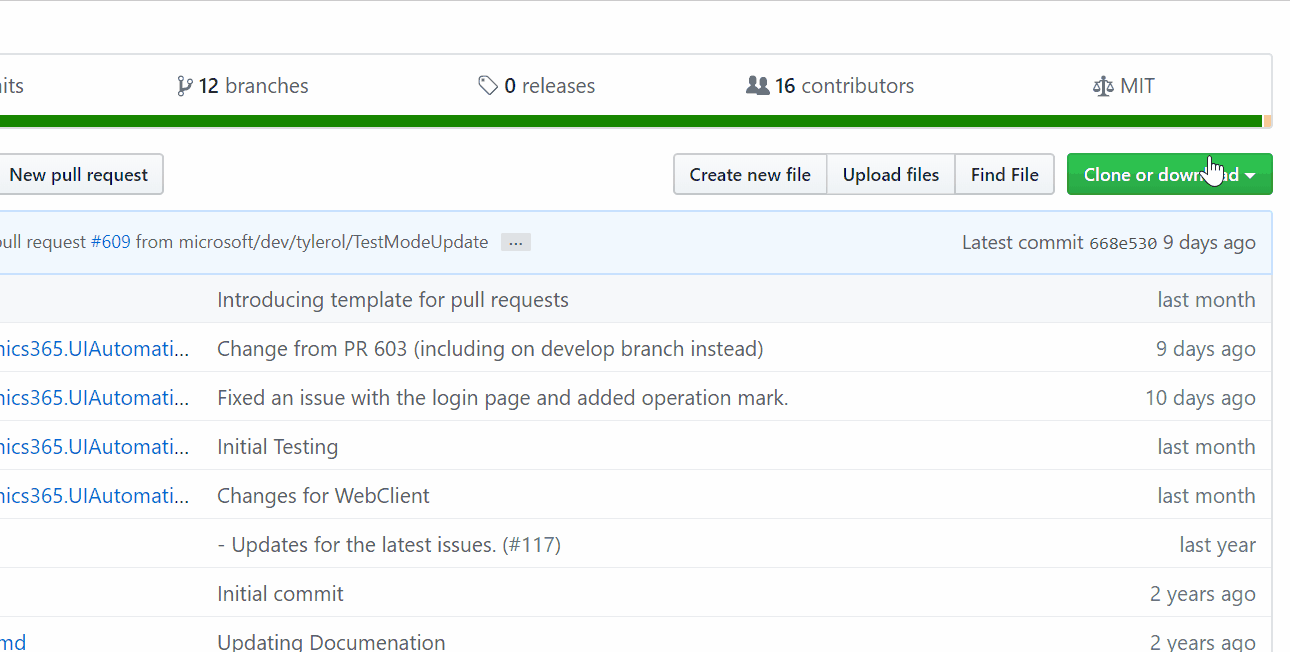Open the 12 branches tab

tap(243, 86)
